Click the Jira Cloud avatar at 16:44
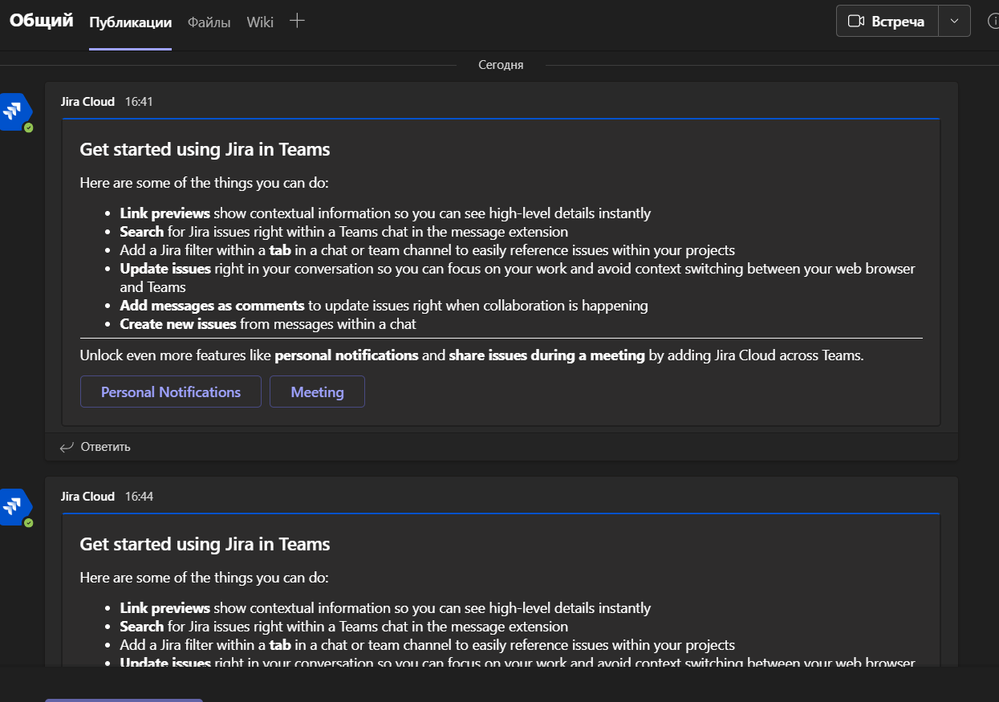This screenshot has width=999, height=702. click(x=15, y=507)
